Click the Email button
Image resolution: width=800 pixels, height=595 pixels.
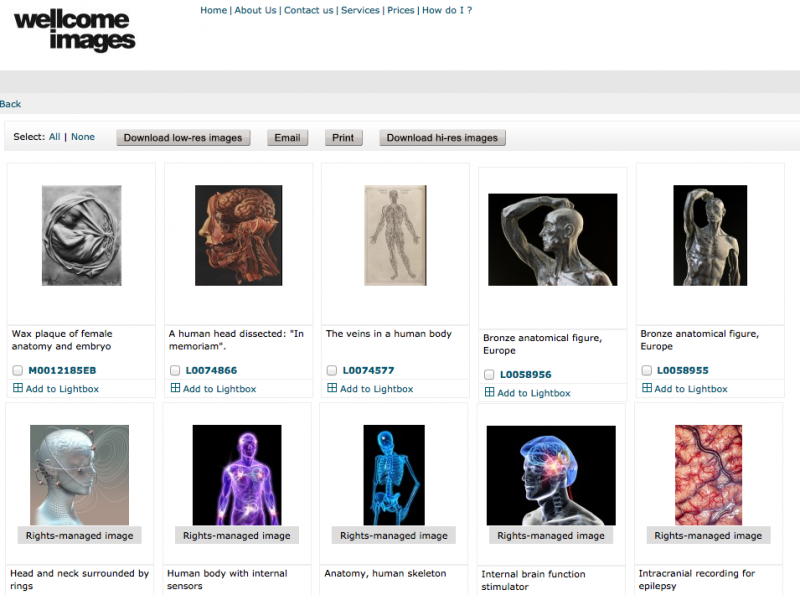(287, 138)
